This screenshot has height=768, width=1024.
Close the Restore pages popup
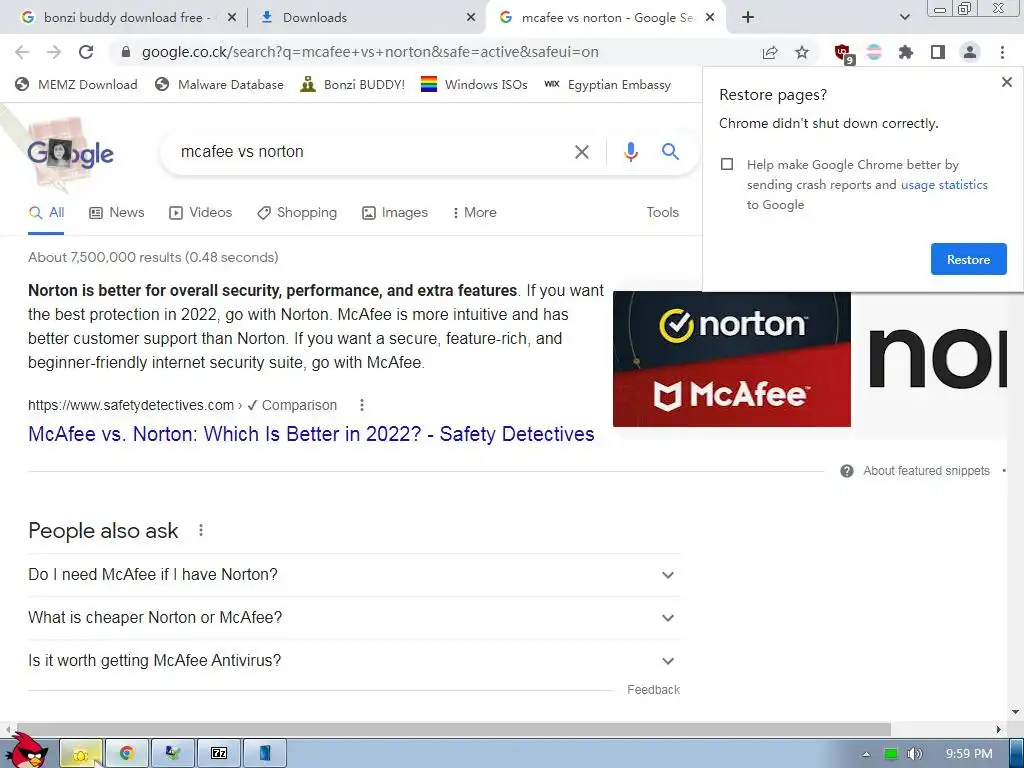click(x=1007, y=82)
